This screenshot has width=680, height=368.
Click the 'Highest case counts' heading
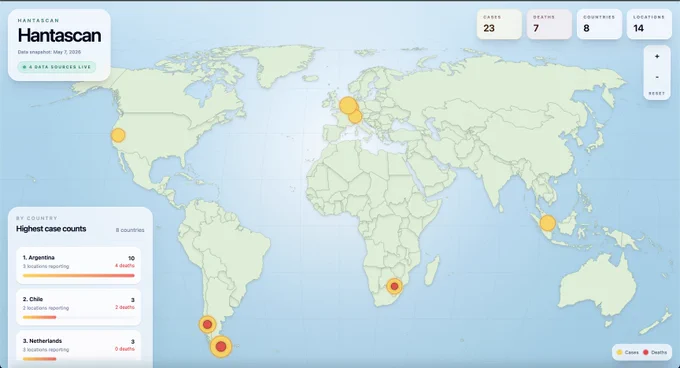pos(51,228)
